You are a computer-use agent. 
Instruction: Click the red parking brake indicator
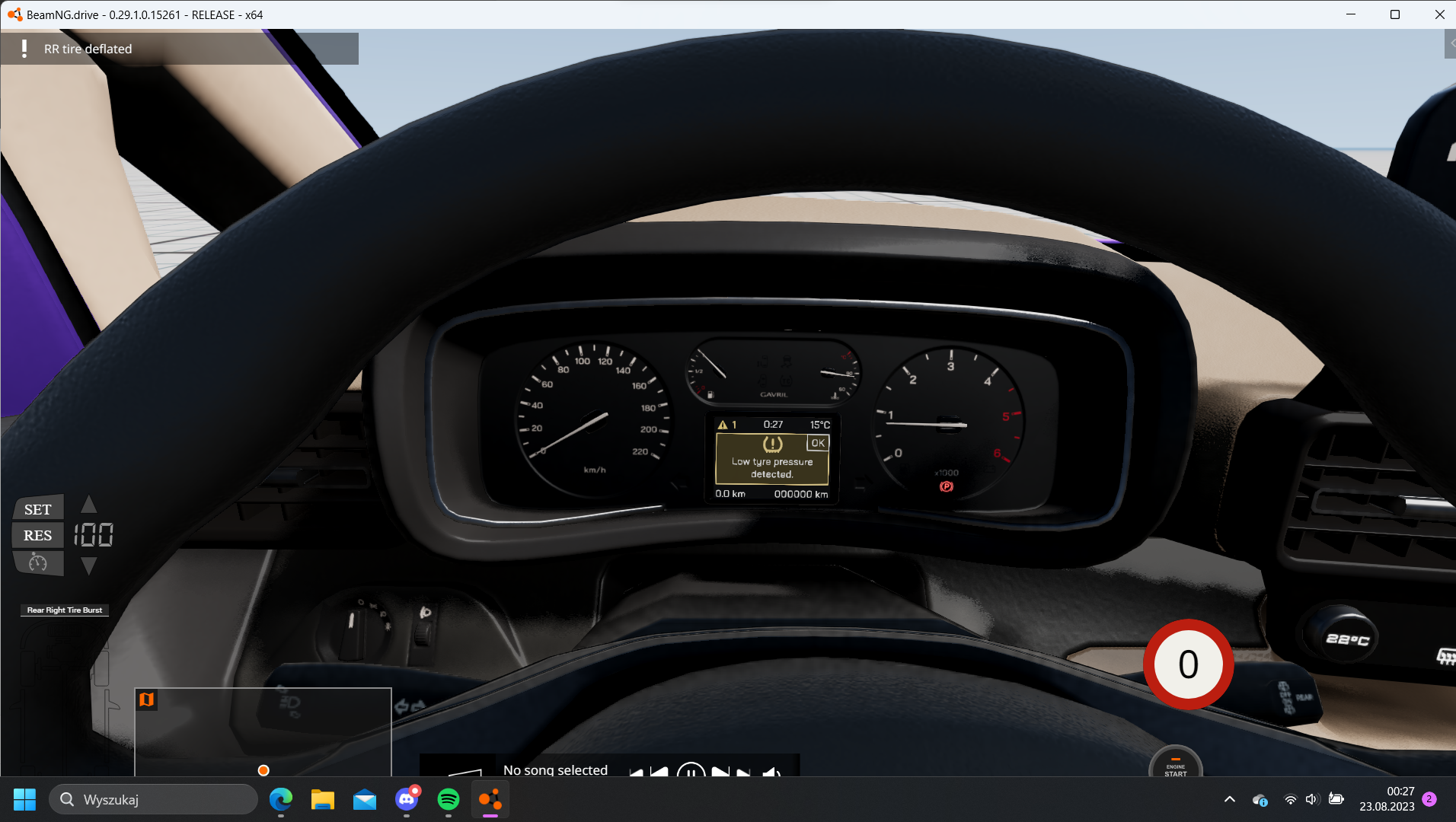(947, 486)
